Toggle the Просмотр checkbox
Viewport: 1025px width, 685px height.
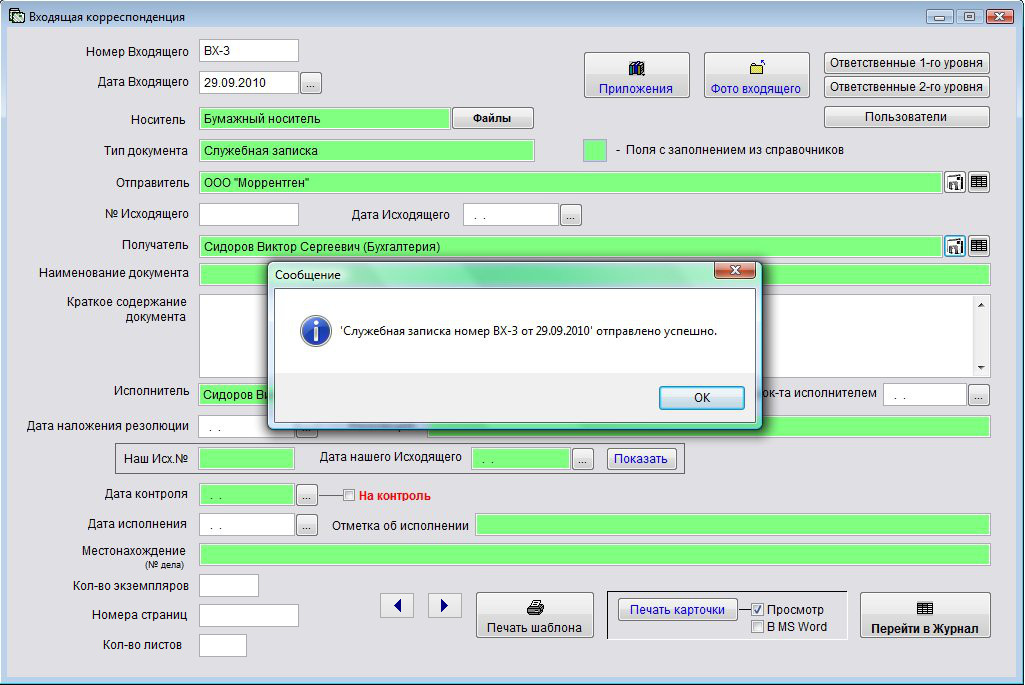click(x=757, y=609)
